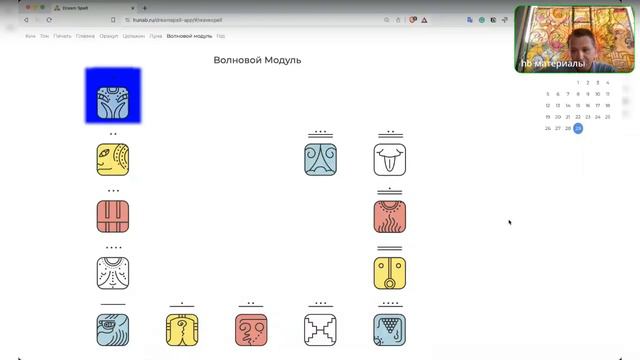Screen dimensions: 640x360
Task: Select the red Earth glyph
Action: coord(251,330)
